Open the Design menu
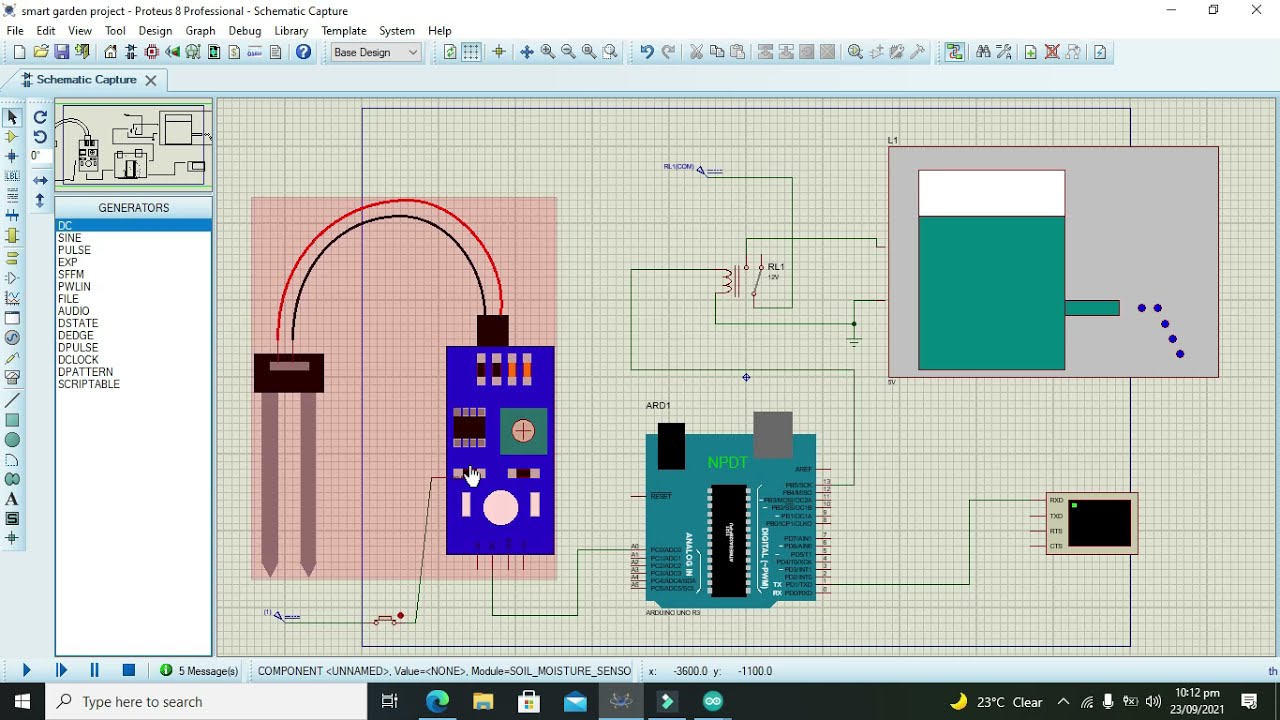This screenshot has width=1280, height=720. (x=155, y=31)
